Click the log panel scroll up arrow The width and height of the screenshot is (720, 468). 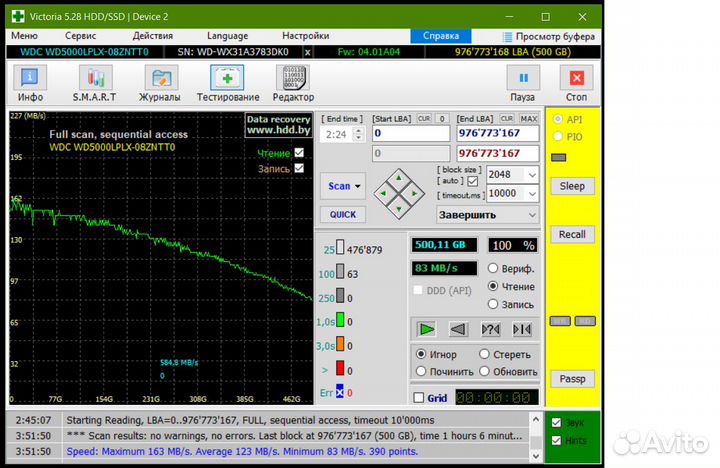pyautogui.click(x=536, y=419)
